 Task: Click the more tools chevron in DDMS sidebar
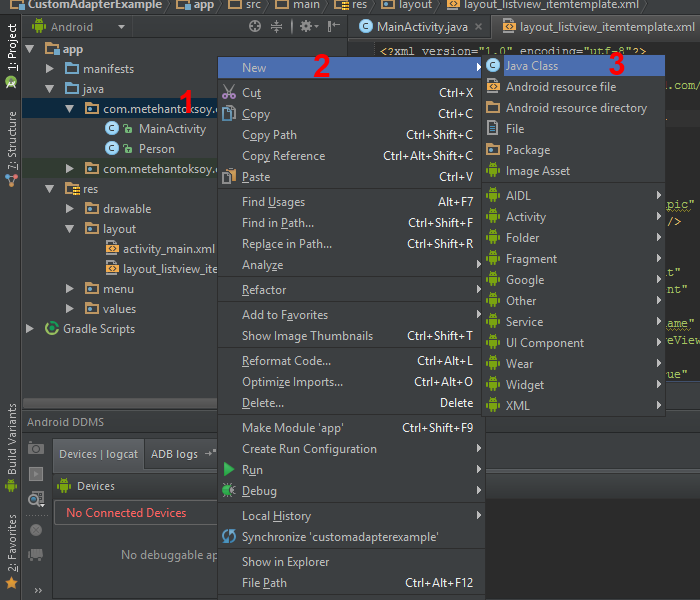point(38,591)
